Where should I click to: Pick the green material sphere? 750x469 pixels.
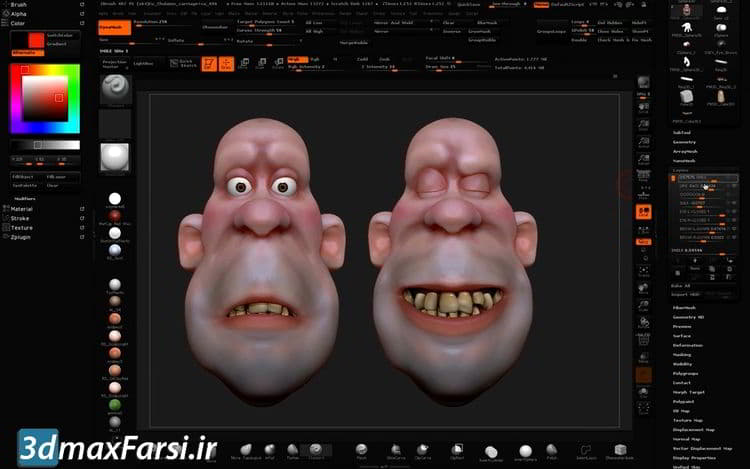[x=115, y=405]
